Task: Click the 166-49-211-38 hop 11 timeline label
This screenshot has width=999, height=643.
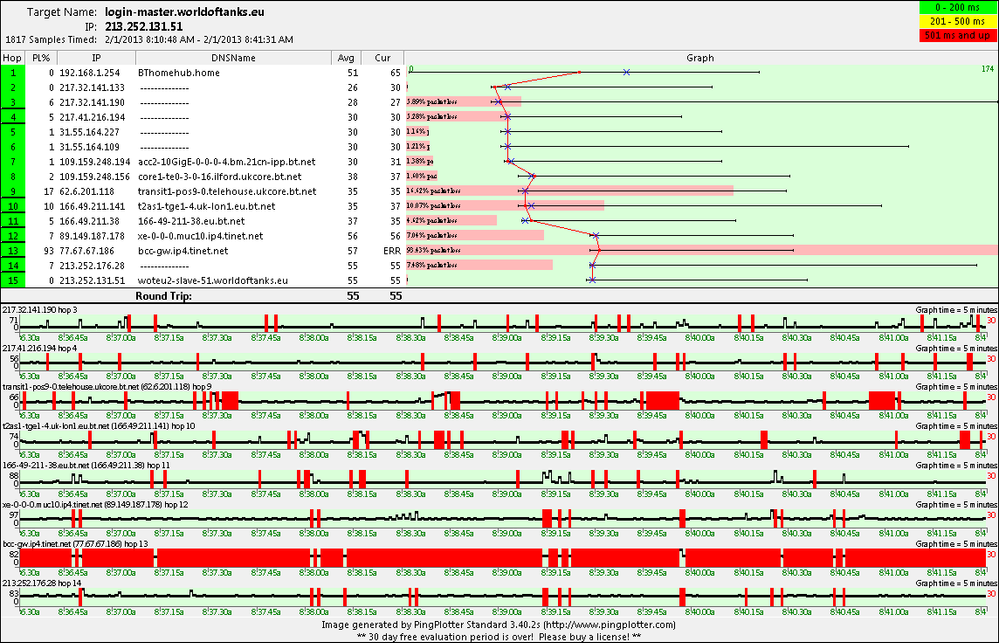Action: click(86, 465)
